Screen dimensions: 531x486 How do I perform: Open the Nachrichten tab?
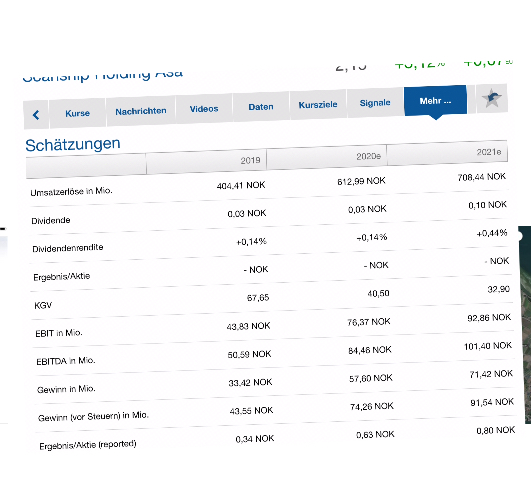point(141,111)
